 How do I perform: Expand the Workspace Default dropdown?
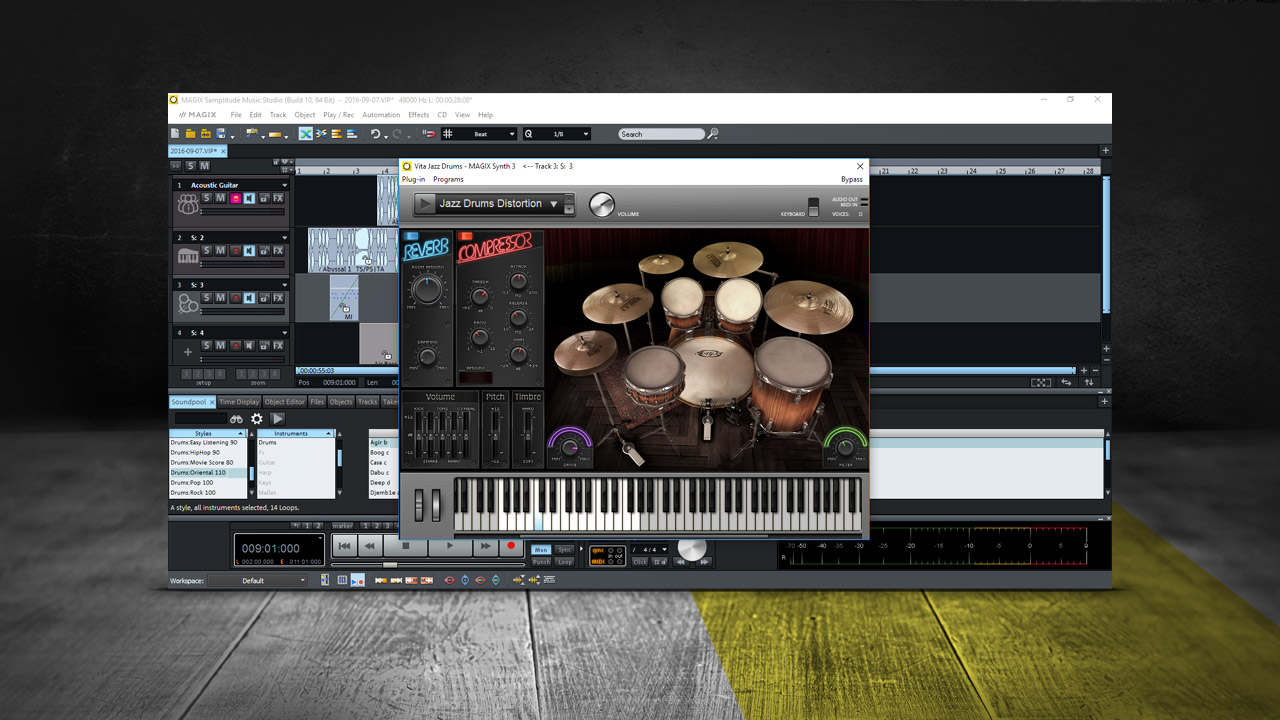tap(303, 580)
